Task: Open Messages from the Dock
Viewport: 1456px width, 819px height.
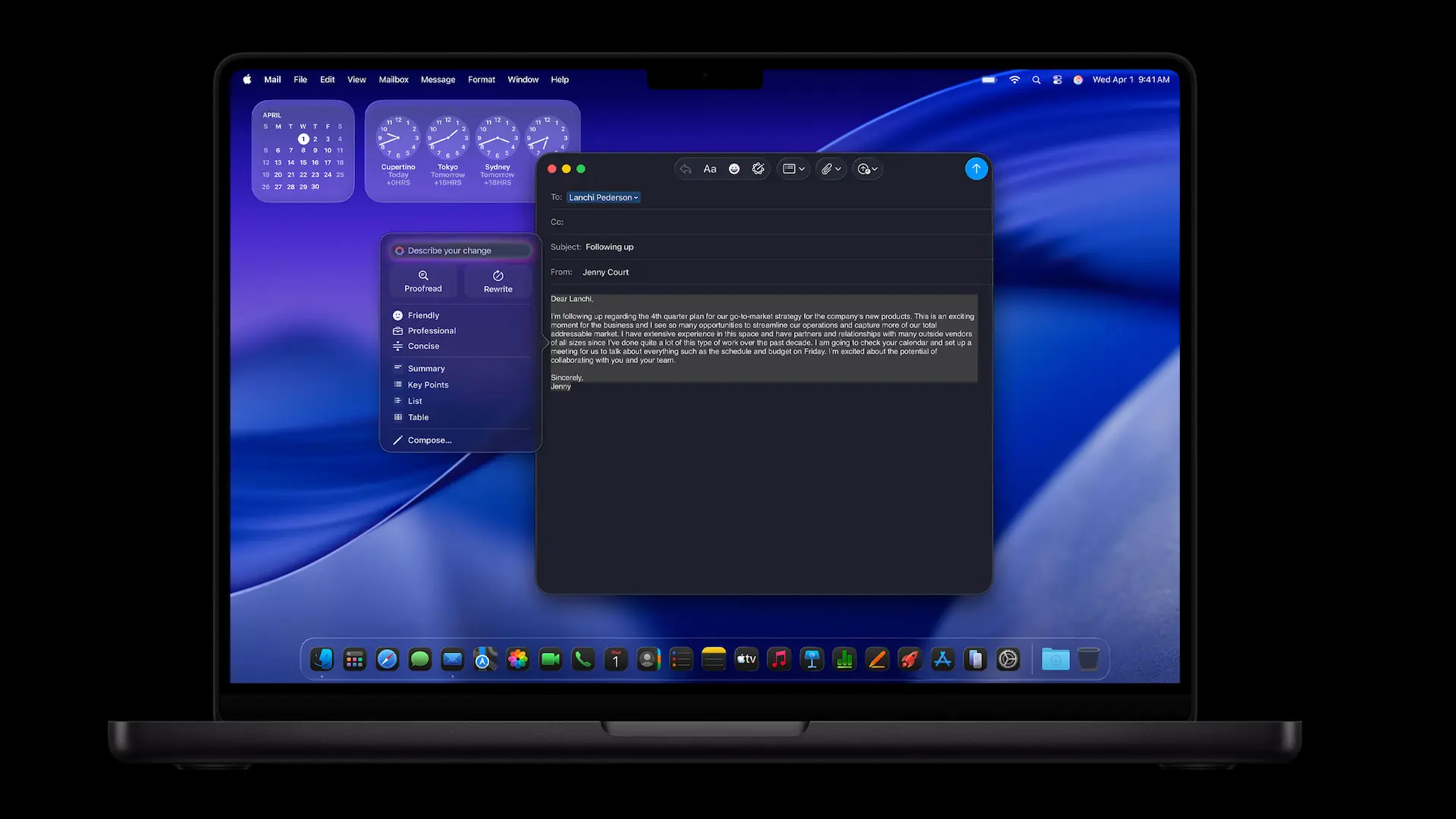Action: click(x=420, y=659)
